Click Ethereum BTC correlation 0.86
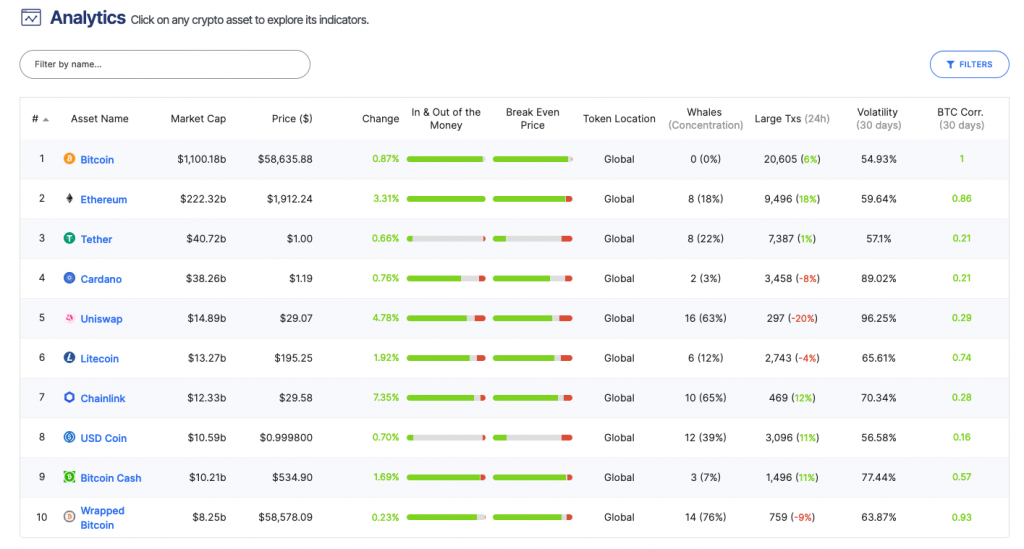The height and width of the screenshot is (549, 1024). [x=961, y=198]
